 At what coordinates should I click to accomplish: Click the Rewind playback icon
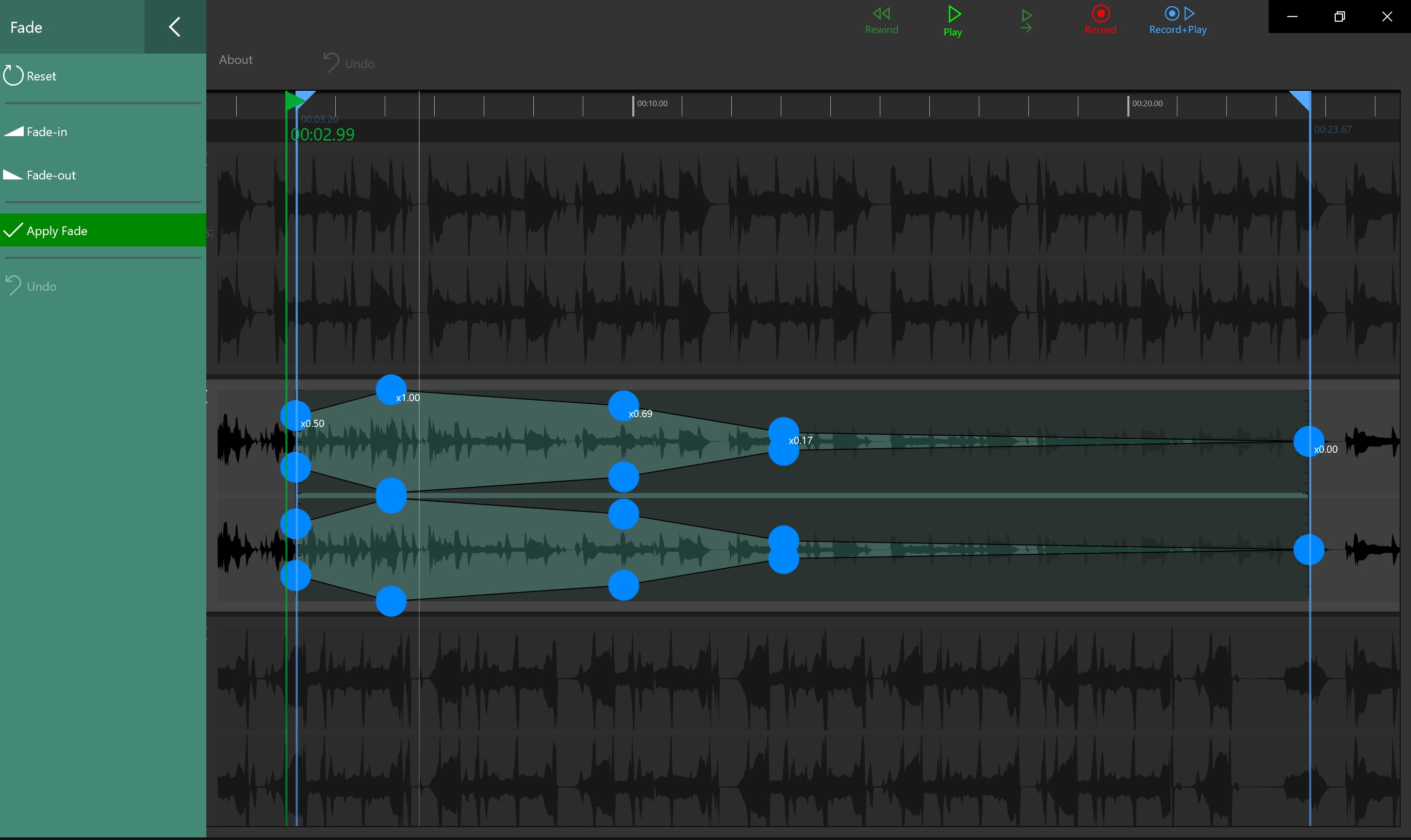pyautogui.click(x=881, y=13)
